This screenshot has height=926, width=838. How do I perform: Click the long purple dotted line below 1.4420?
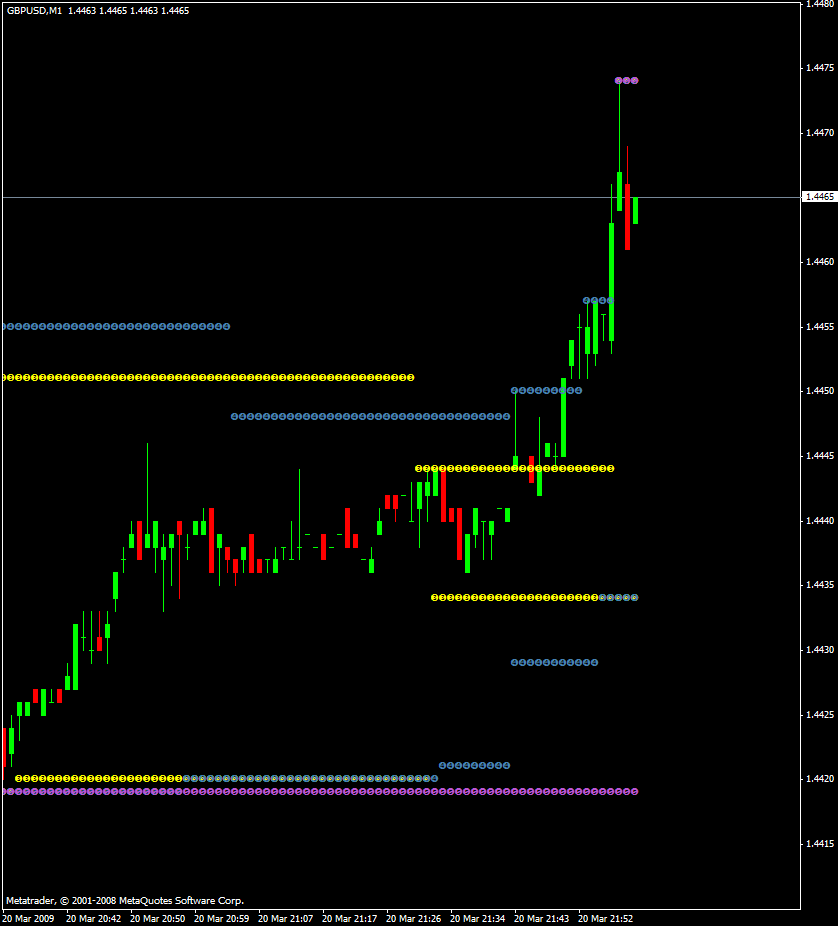321,791
